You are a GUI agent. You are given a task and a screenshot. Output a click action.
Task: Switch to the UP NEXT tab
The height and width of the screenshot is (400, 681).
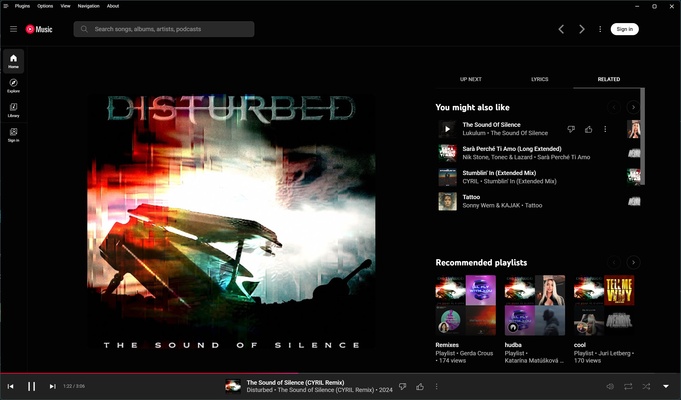(x=470, y=79)
